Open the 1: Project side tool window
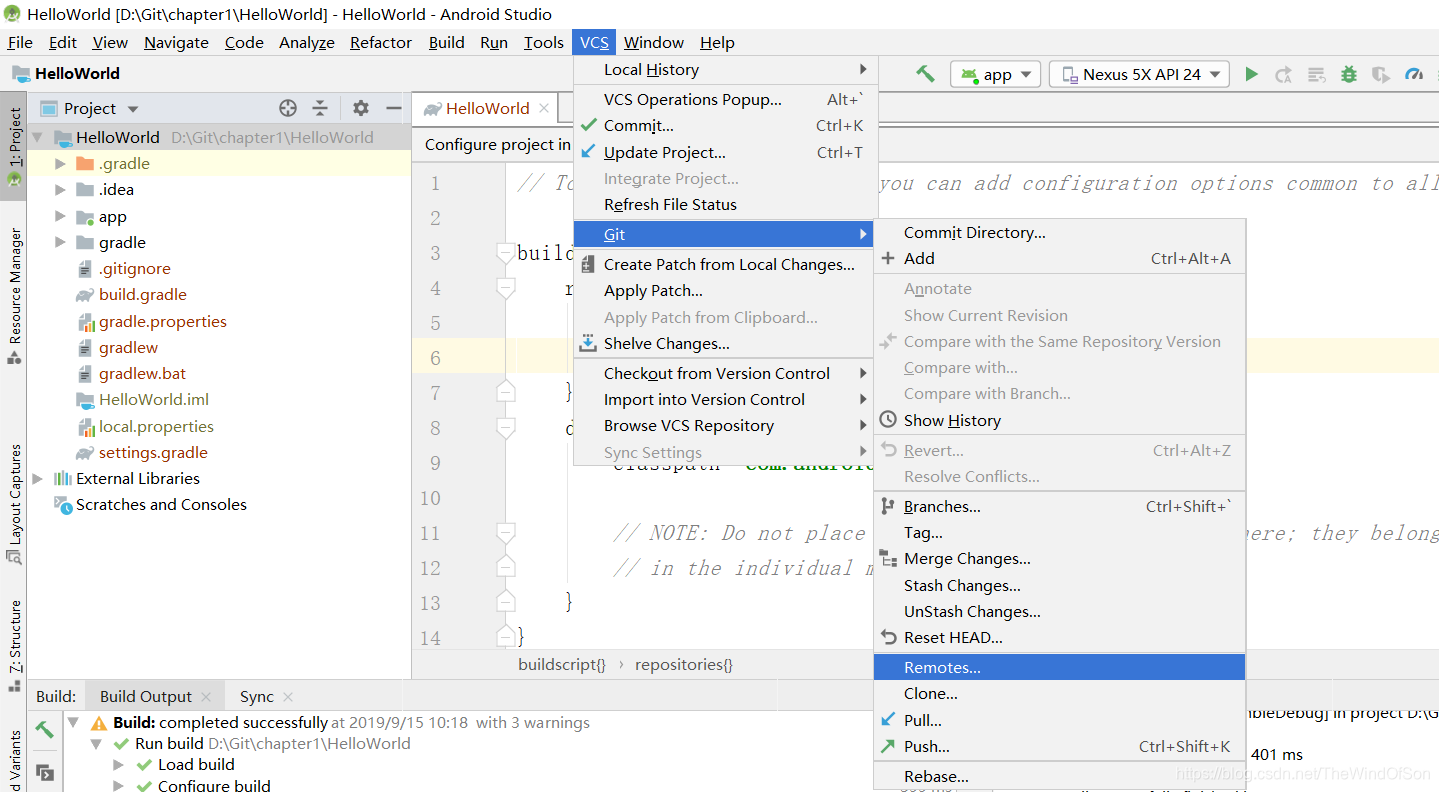 [x=14, y=147]
